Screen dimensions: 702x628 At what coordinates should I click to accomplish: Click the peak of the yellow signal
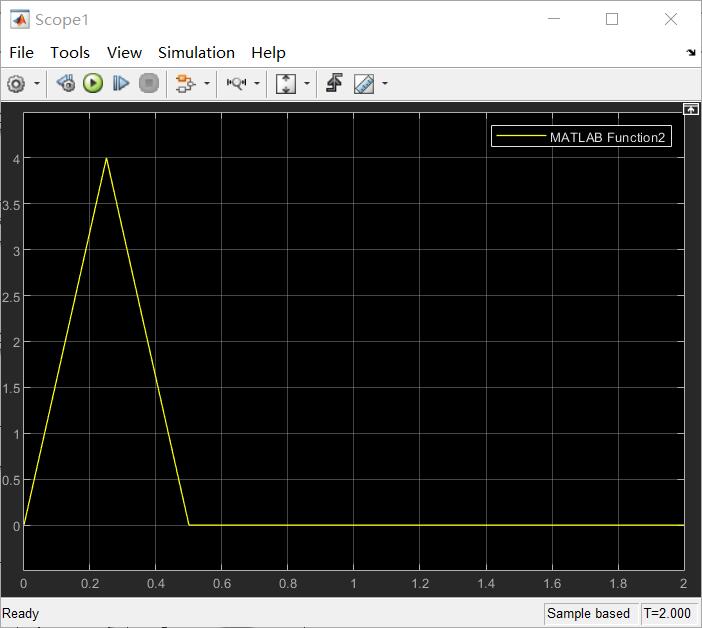click(x=106, y=158)
